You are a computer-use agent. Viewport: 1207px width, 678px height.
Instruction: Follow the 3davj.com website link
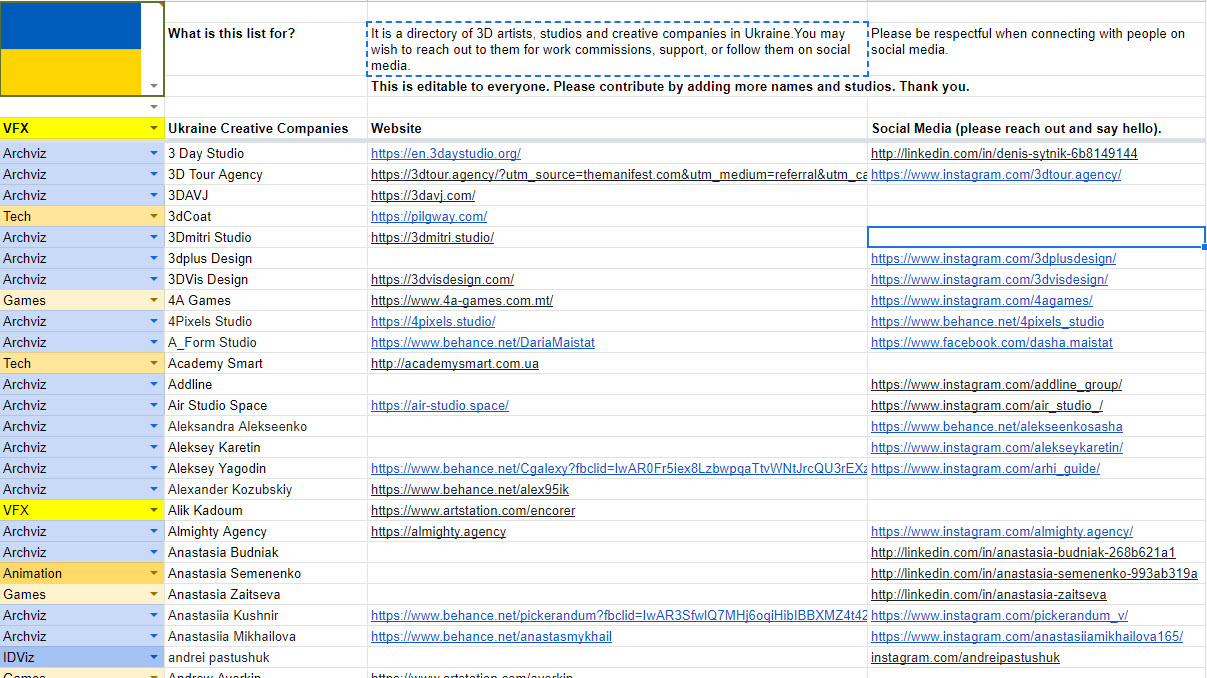[423, 196]
